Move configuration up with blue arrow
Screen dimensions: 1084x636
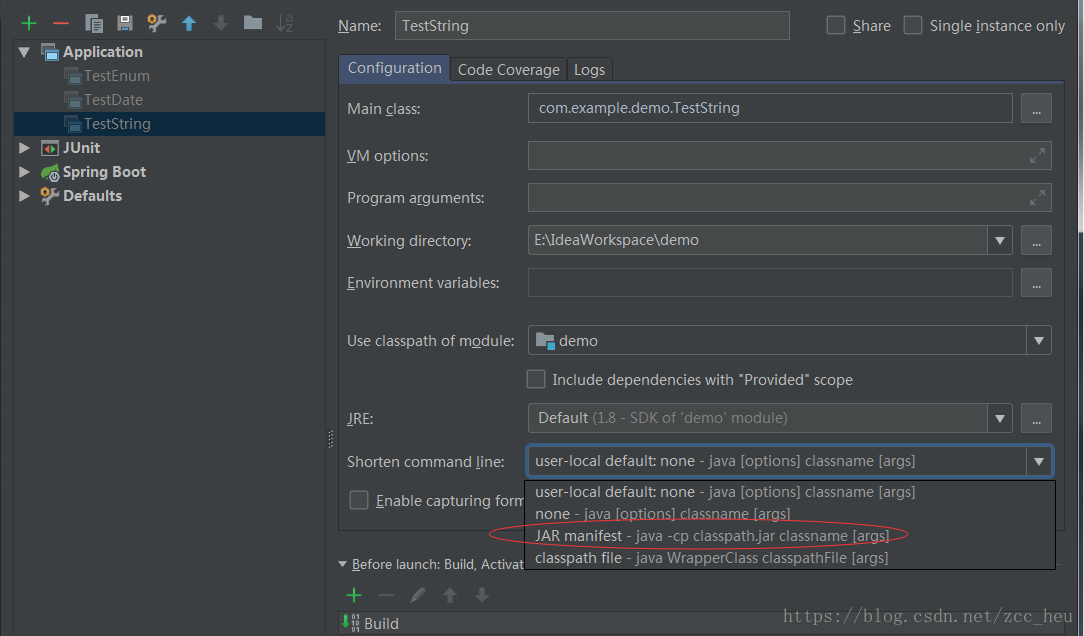[188, 23]
